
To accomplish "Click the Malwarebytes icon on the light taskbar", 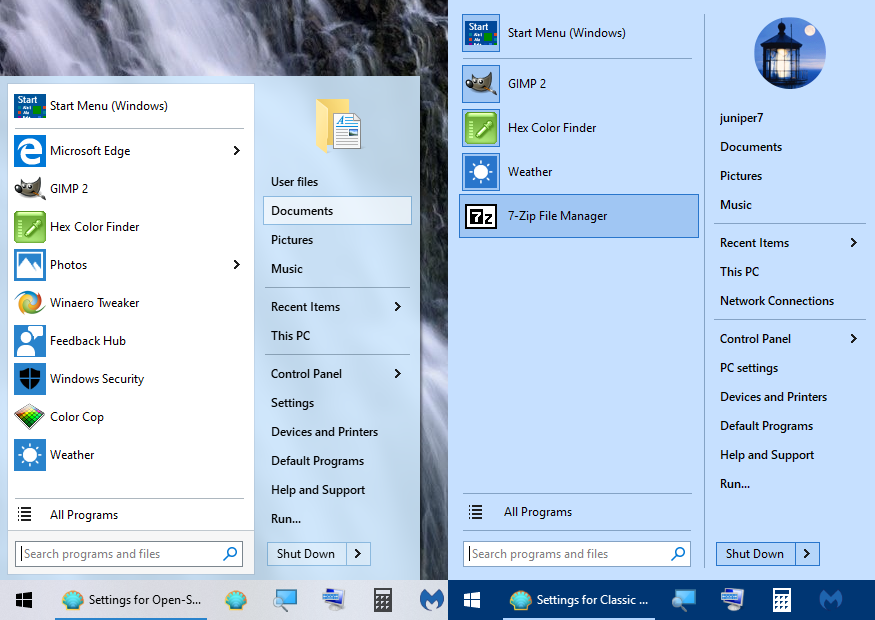I will click(x=431, y=600).
